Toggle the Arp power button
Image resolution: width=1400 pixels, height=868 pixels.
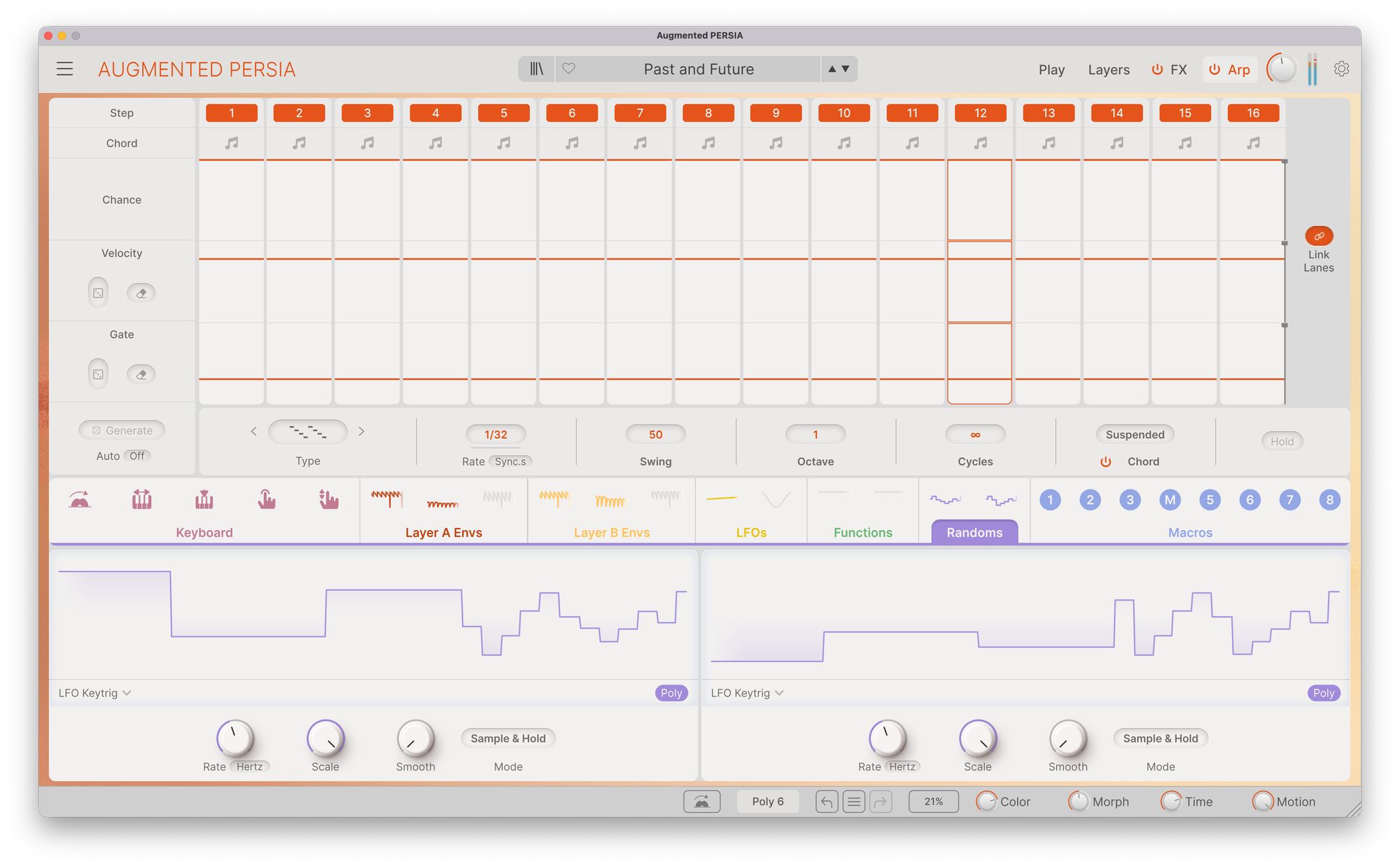pos(1214,69)
